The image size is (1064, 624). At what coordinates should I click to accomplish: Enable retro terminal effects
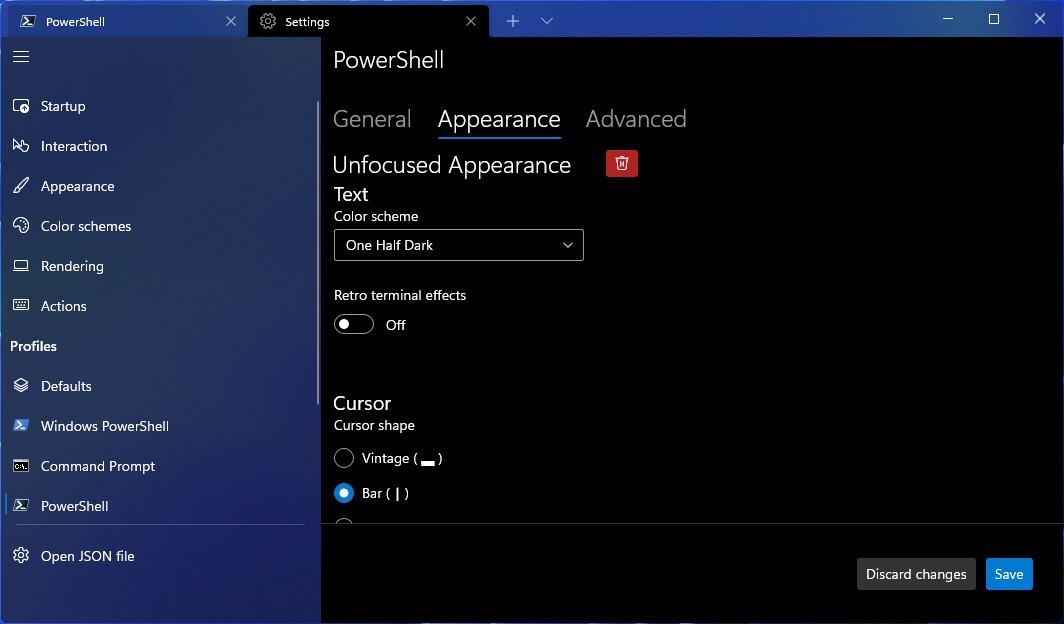(x=353, y=324)
